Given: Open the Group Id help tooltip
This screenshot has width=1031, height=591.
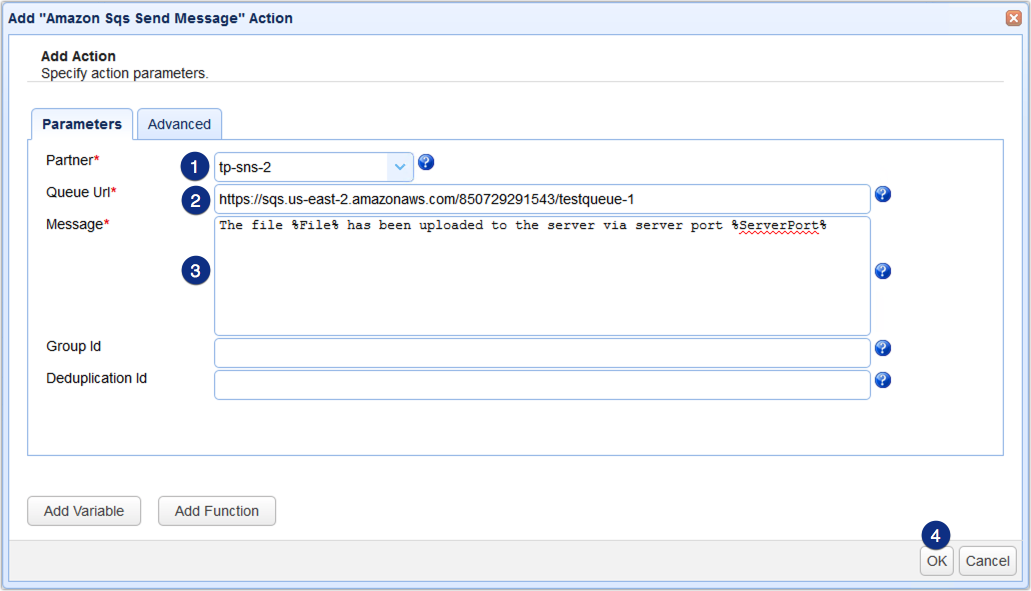Looking at the screenshot, I should click(x=883, y=348).
